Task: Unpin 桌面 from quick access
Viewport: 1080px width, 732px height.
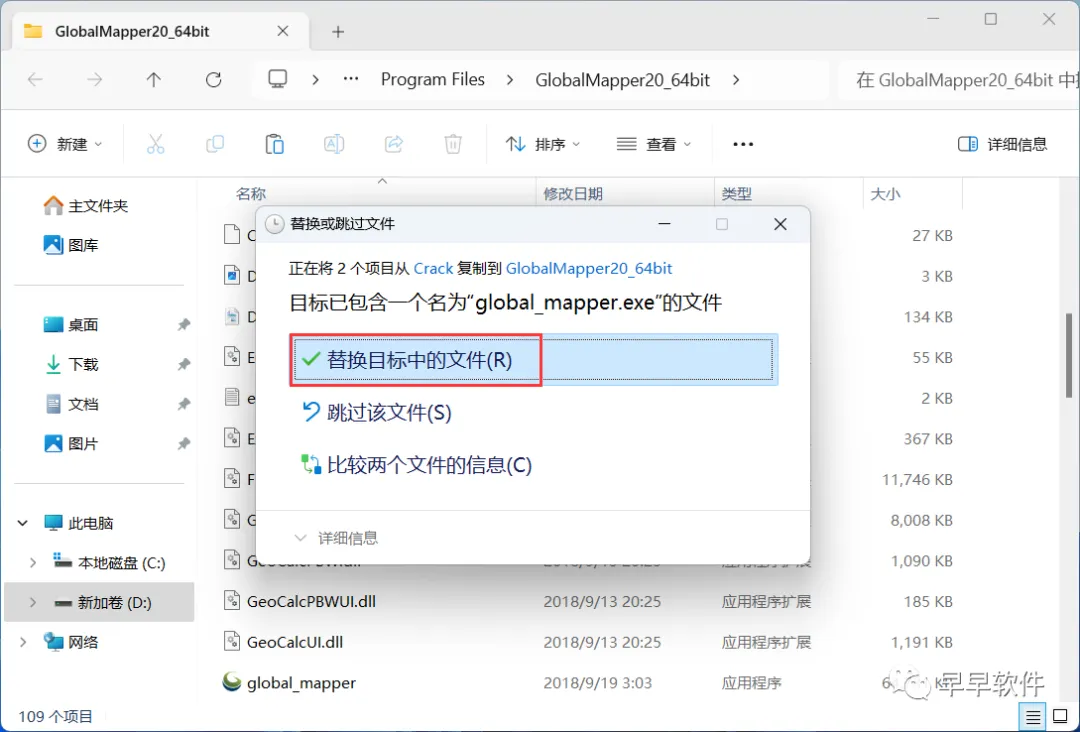Action: click(x=183, y=324)
